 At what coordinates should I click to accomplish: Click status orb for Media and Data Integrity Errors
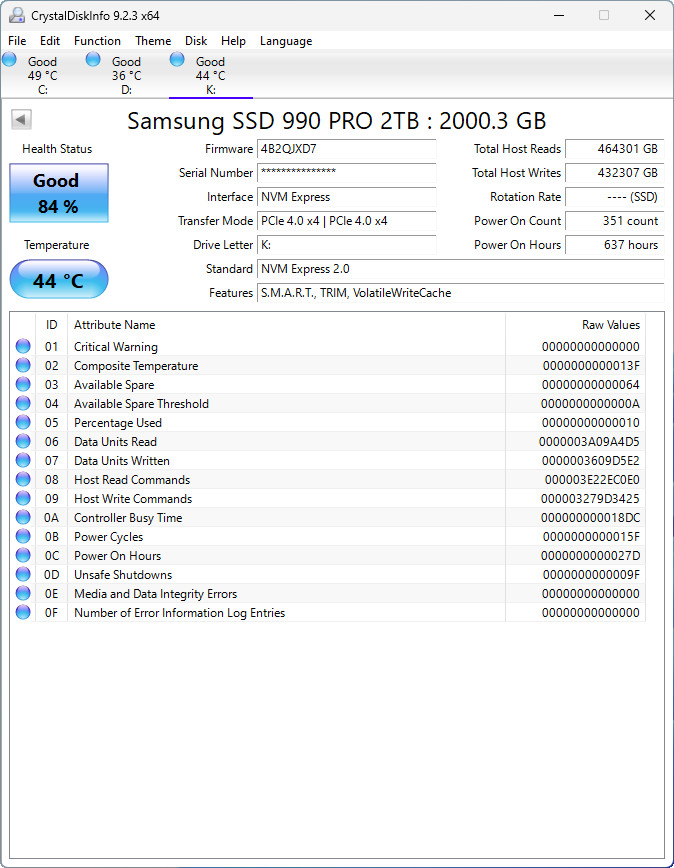23,593
